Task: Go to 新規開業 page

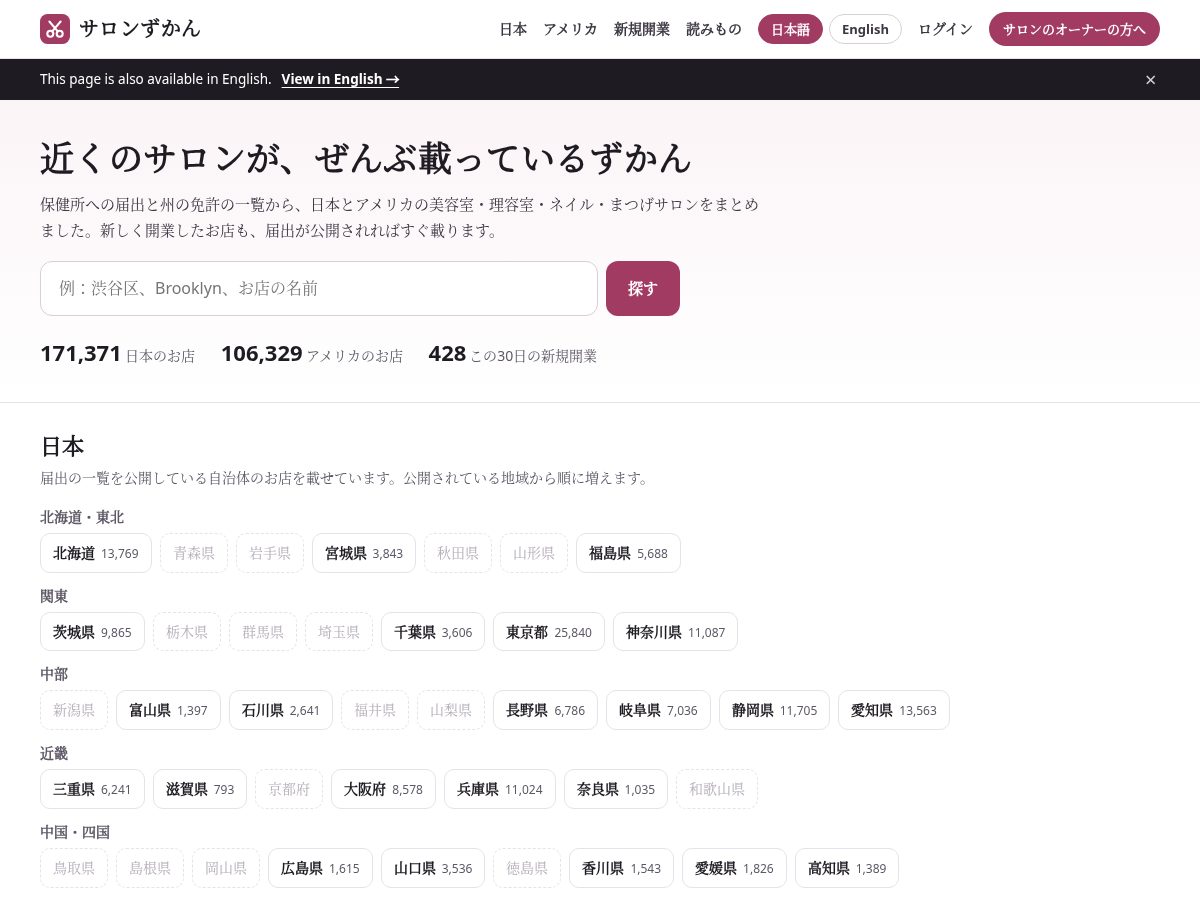Action: [642, 29]
